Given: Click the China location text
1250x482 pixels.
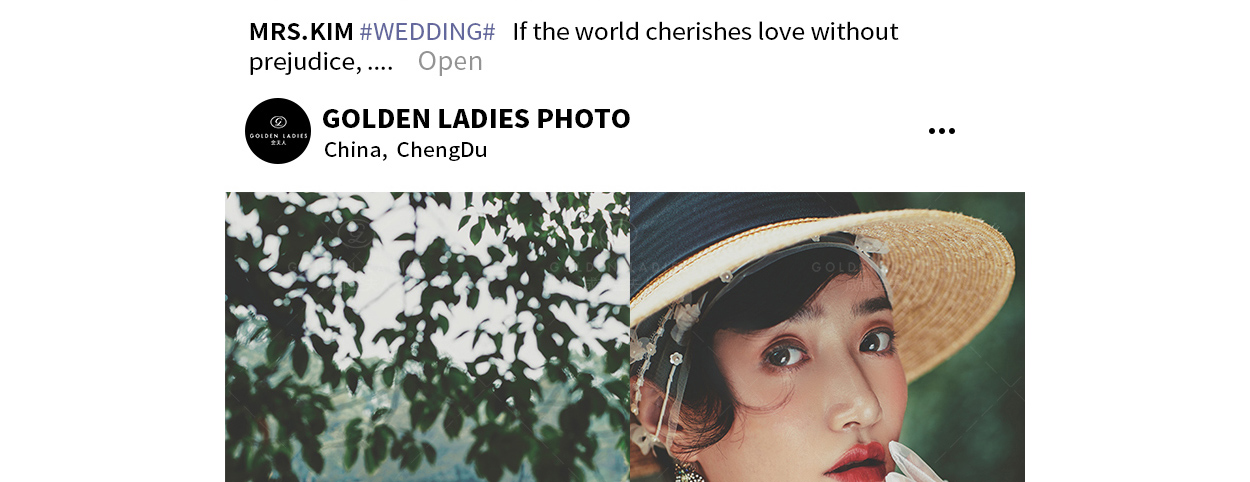Looking at the screenshot, I should tap(355, 150).
